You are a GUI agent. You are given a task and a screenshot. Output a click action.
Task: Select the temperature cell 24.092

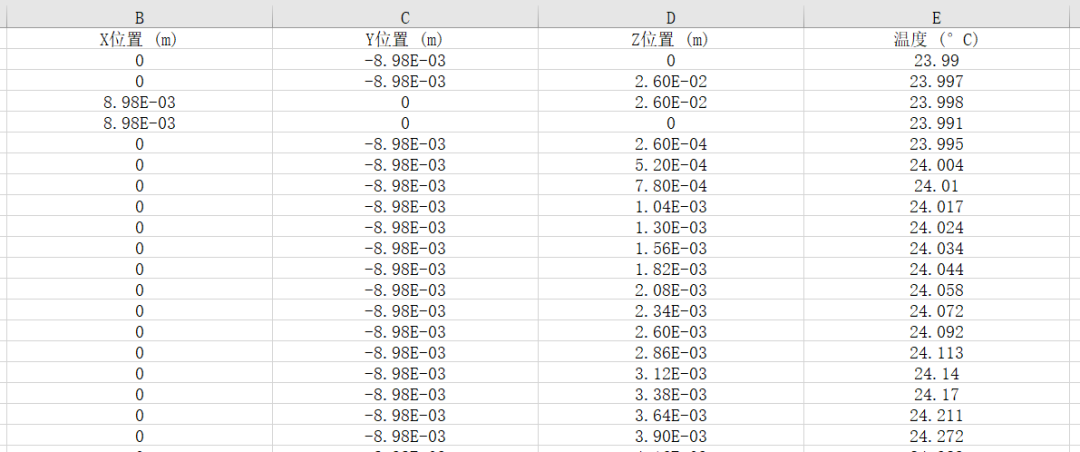pyautogui.click(x=937, y=332)
